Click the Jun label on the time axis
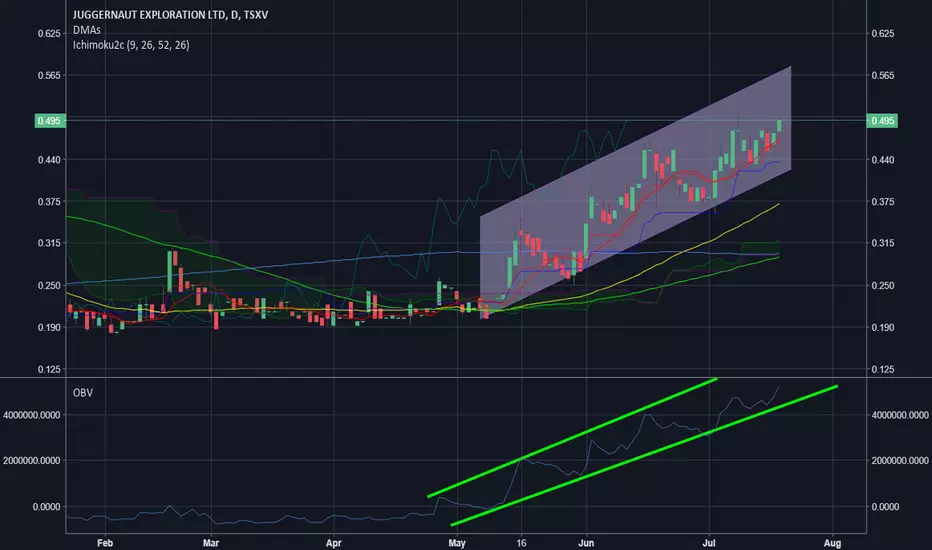The width and height of the screenshot is (932, 550). pos(586,543)
